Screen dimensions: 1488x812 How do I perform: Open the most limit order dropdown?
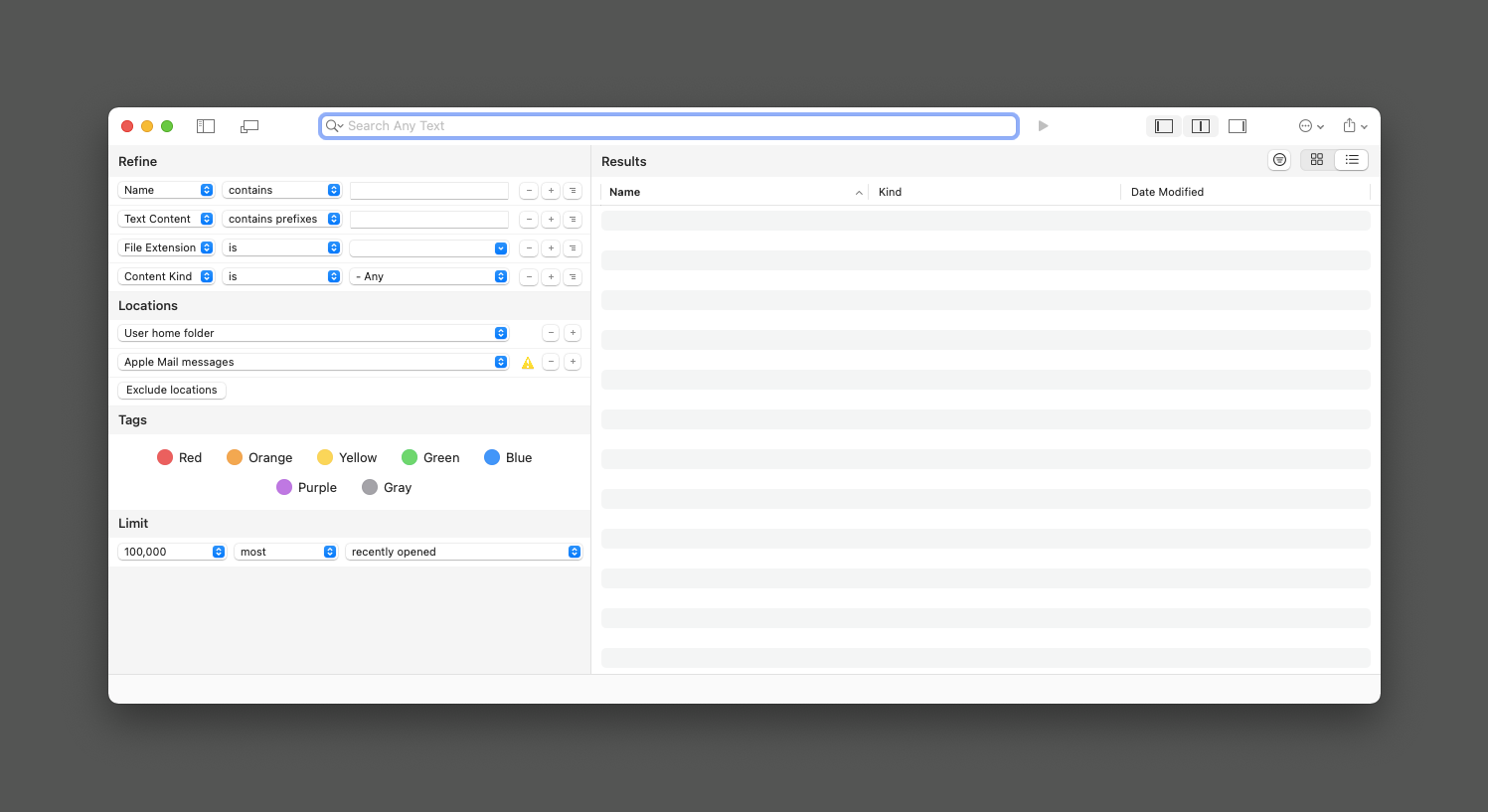pyautogui.click(x=286, y=552)
